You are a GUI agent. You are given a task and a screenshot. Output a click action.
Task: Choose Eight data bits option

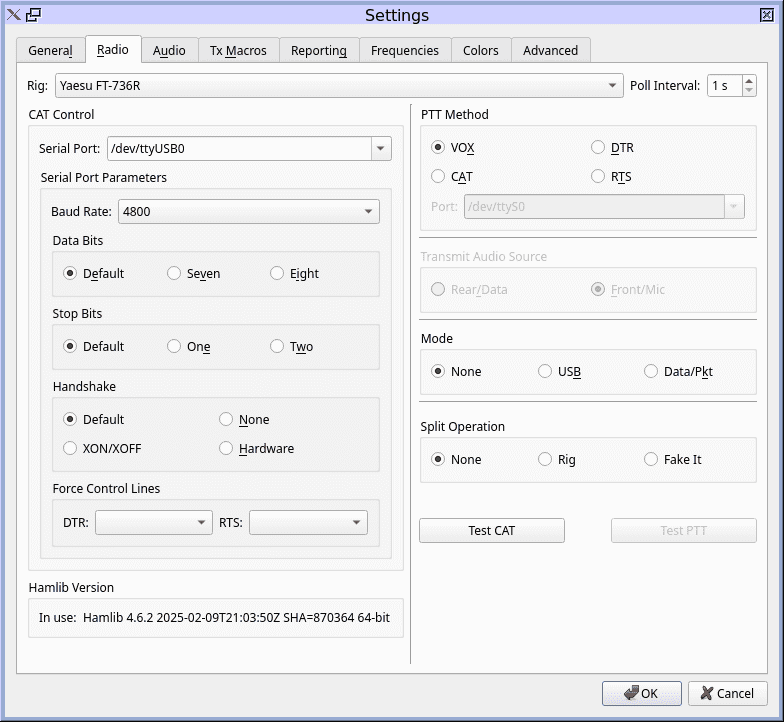pyautogui.click(x=278, y=273)
